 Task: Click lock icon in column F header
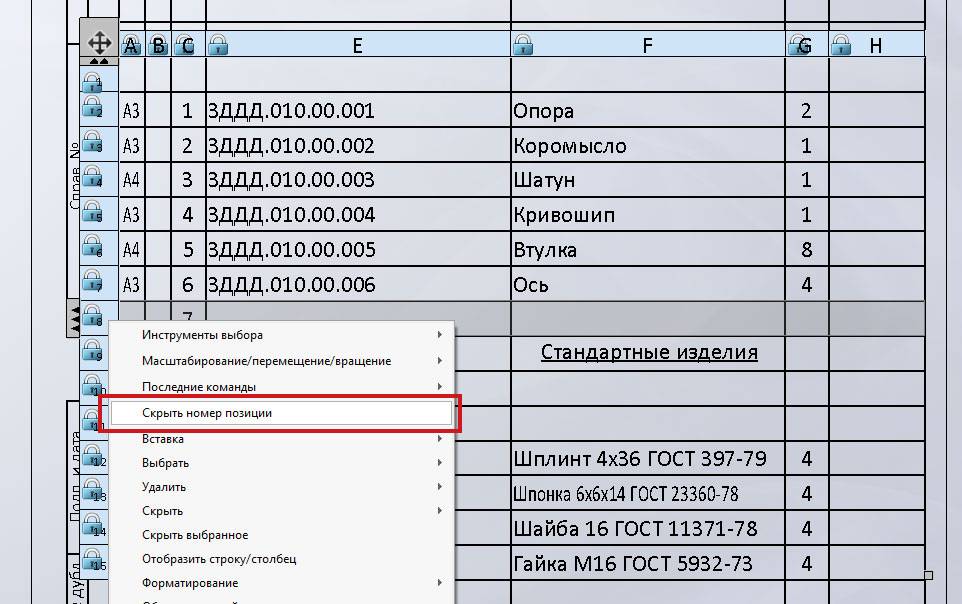pyautogui.click(x=523, y=45)
